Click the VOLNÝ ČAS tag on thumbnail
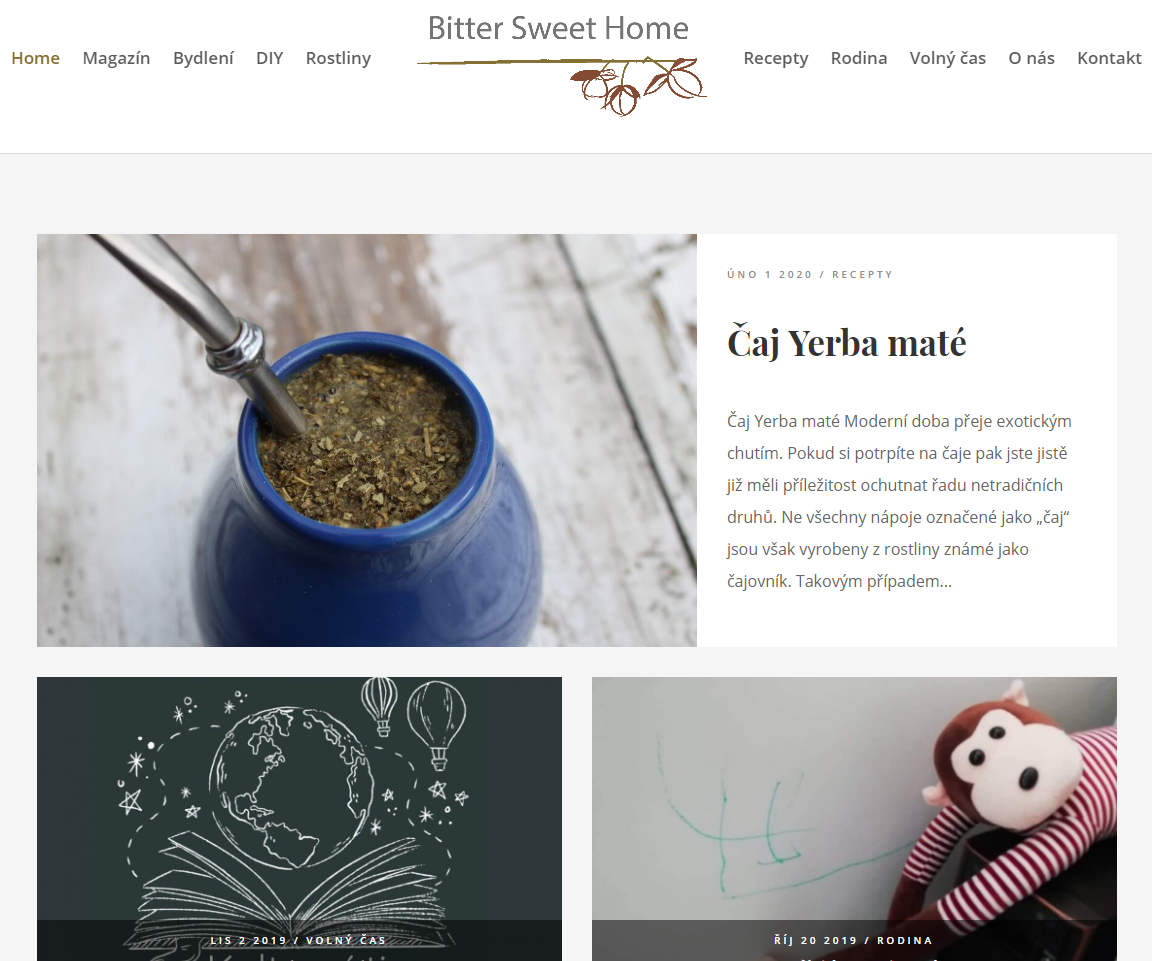 coord(346,940)
